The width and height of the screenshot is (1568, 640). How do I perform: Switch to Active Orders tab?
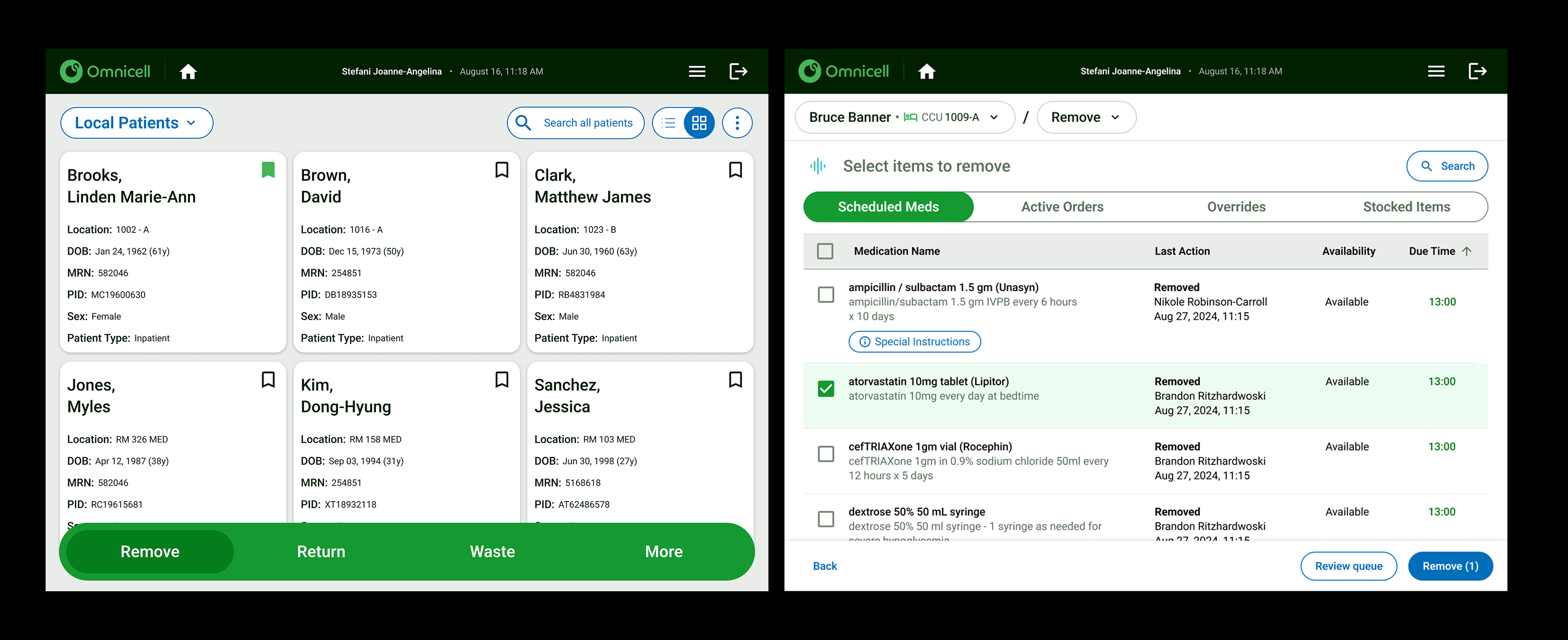[x=1061, y=207]
